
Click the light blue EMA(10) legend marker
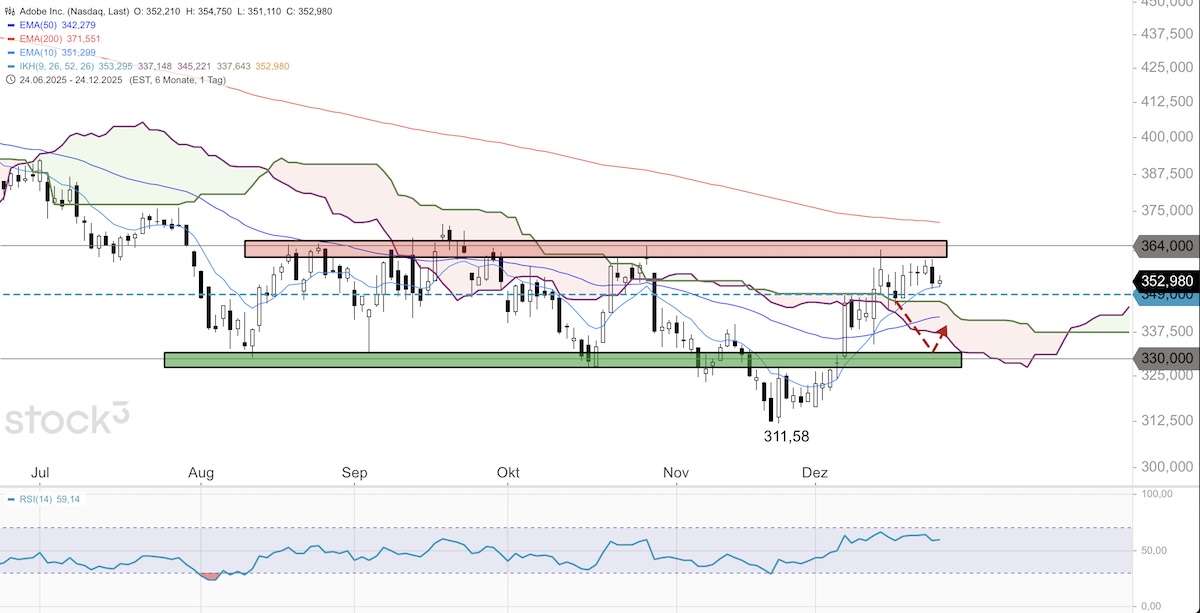pos(10,52)
